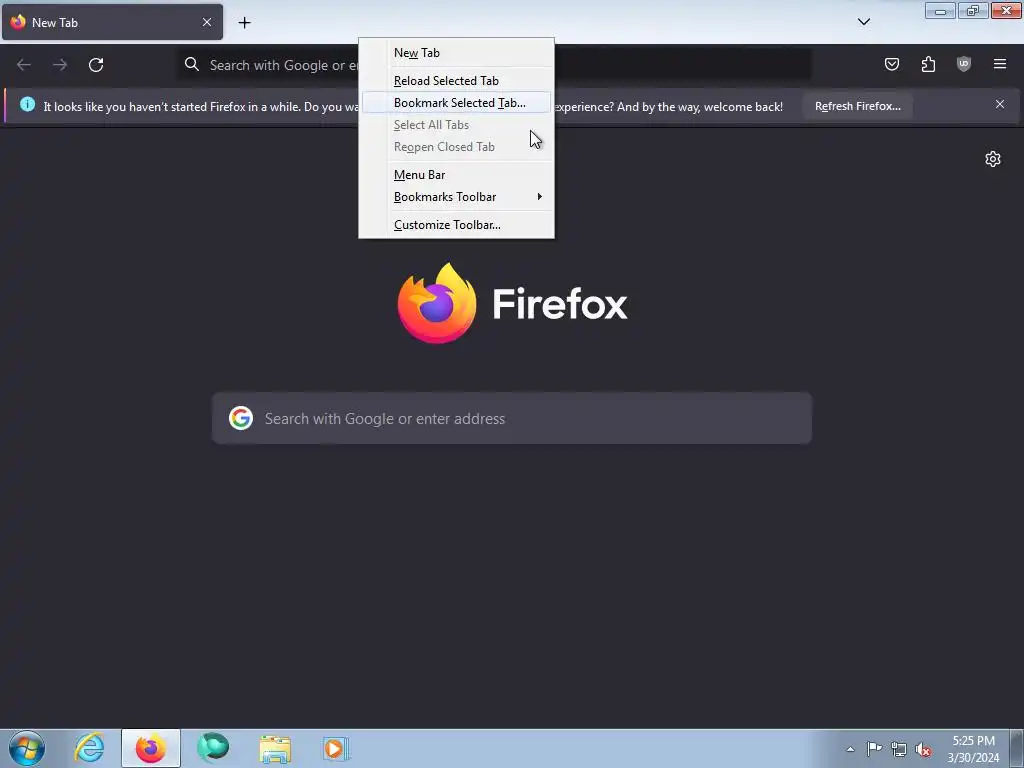Click the Back navigation arrow

[x=24, y=65]
